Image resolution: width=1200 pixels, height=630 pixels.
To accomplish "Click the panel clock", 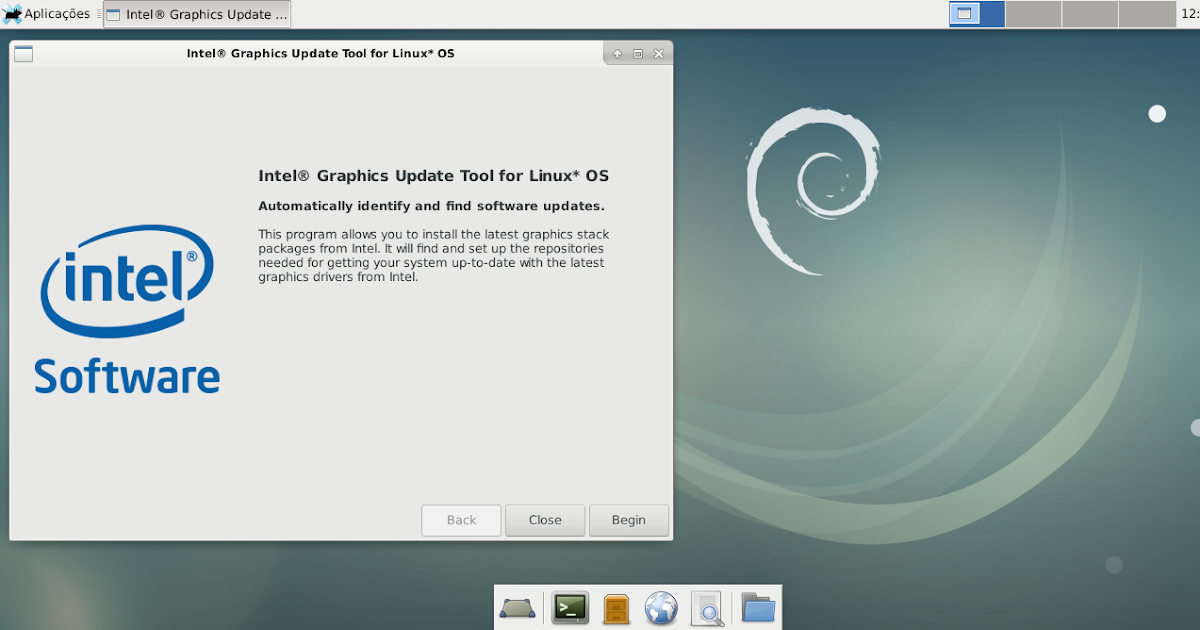I will point(1189,14).
